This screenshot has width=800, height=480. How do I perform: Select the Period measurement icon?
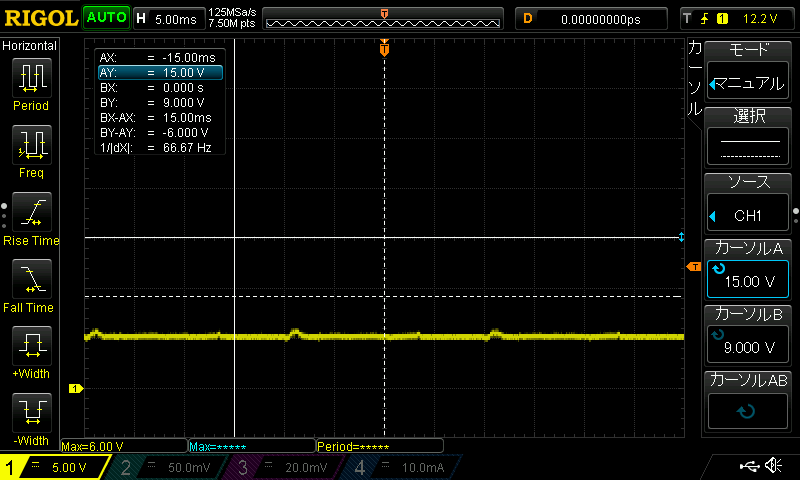click(30, 83)
